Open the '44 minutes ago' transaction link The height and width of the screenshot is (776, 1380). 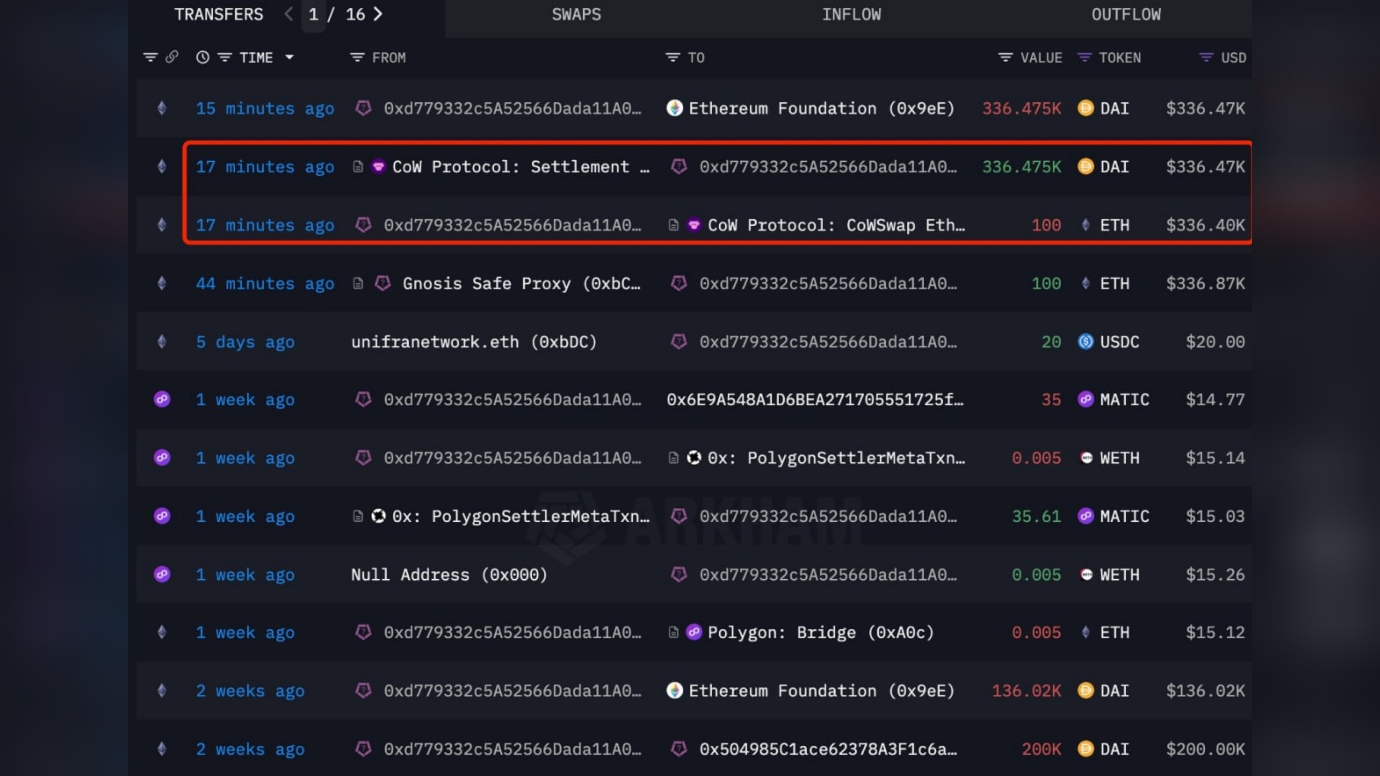[x=265, y=284]
